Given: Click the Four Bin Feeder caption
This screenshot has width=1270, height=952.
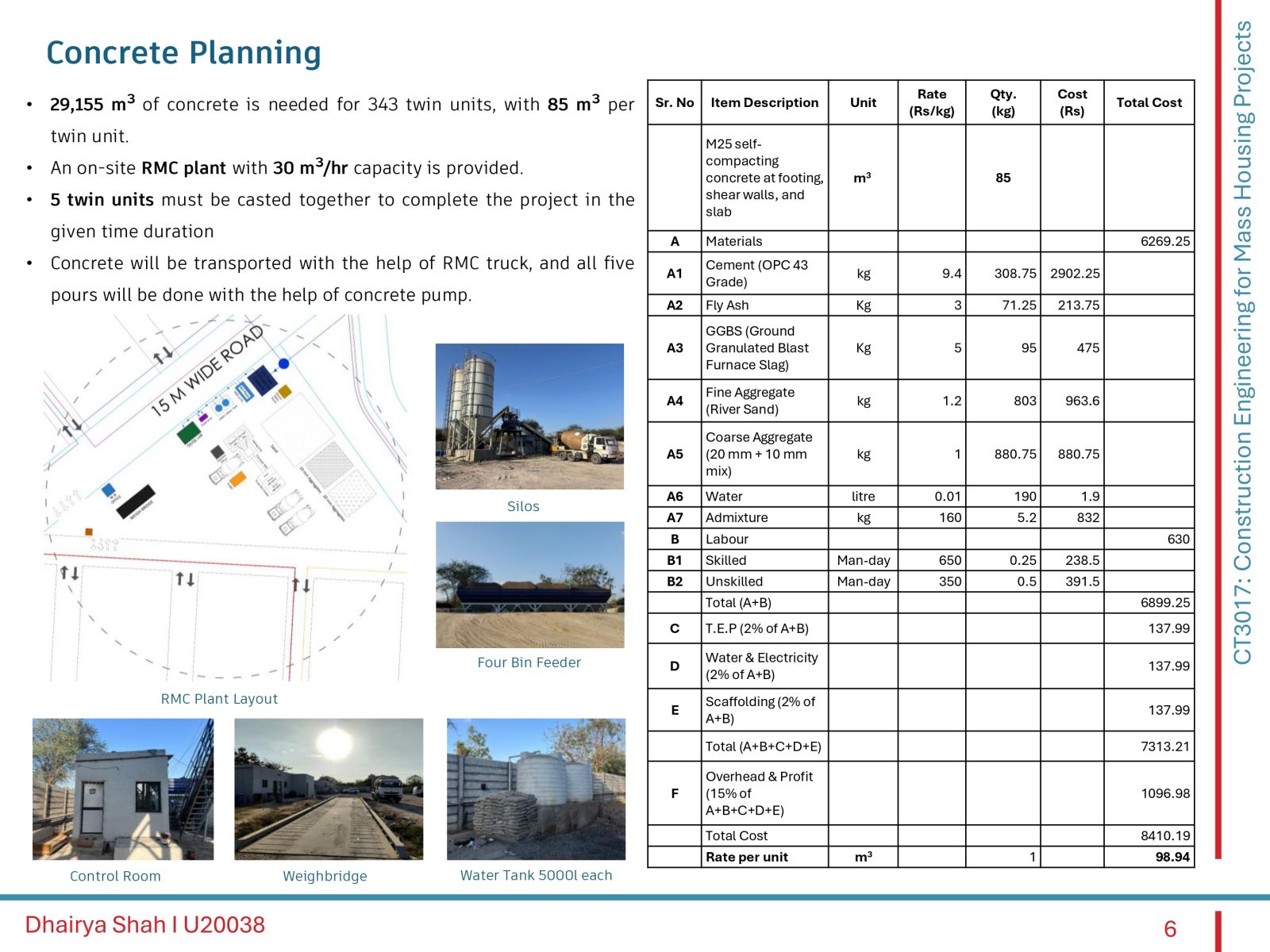Looking at the screenshot, I should pos(529,662).
